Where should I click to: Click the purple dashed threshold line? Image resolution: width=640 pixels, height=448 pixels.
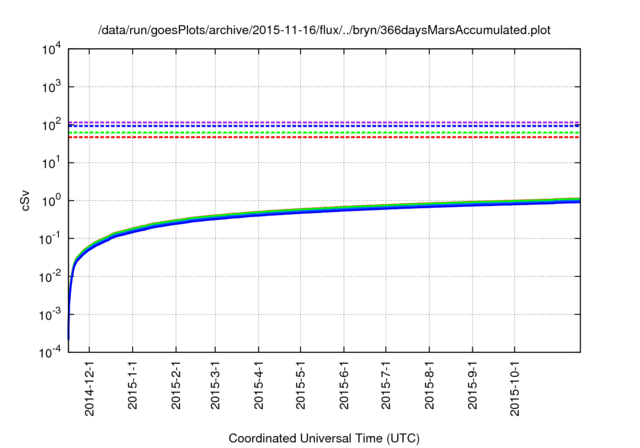pos(324,122)
